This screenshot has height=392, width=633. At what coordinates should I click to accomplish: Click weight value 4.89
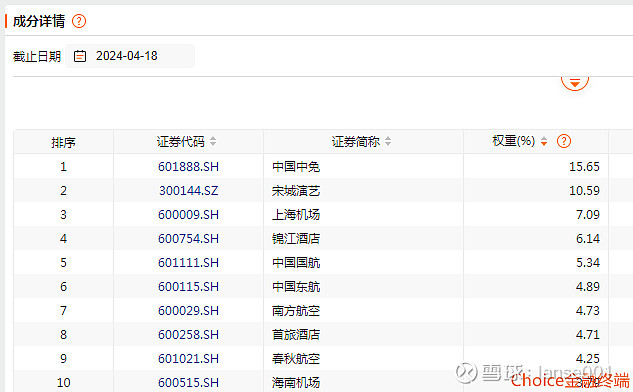(588, 287)
